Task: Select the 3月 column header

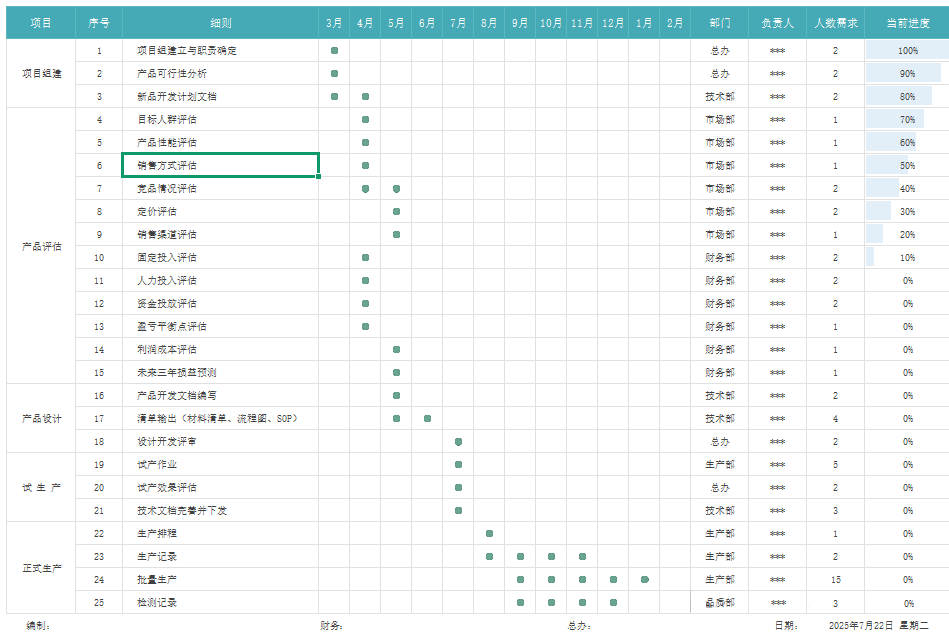Action: 334,23
